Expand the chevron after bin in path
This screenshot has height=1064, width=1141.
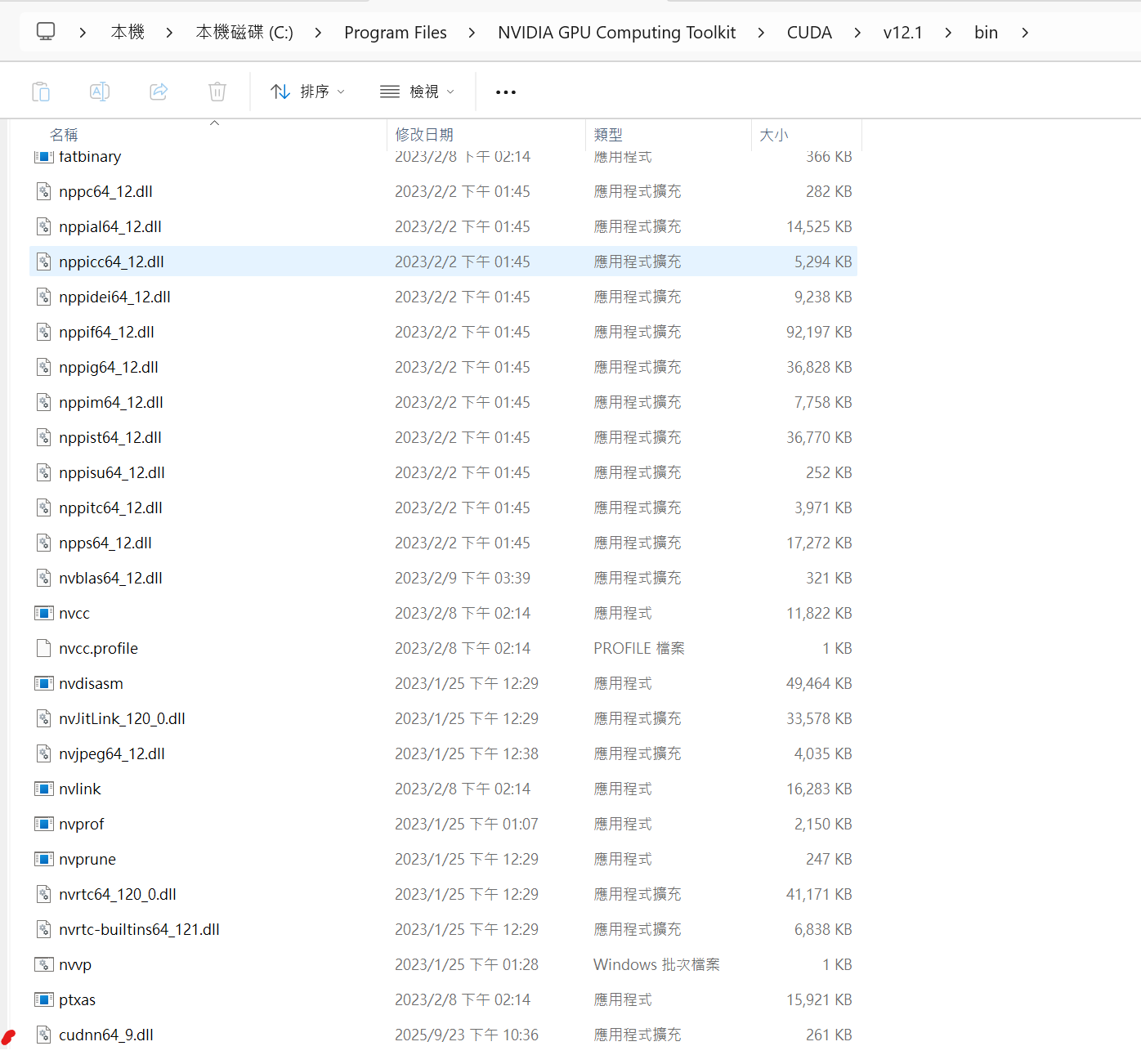coord(1025,33)
